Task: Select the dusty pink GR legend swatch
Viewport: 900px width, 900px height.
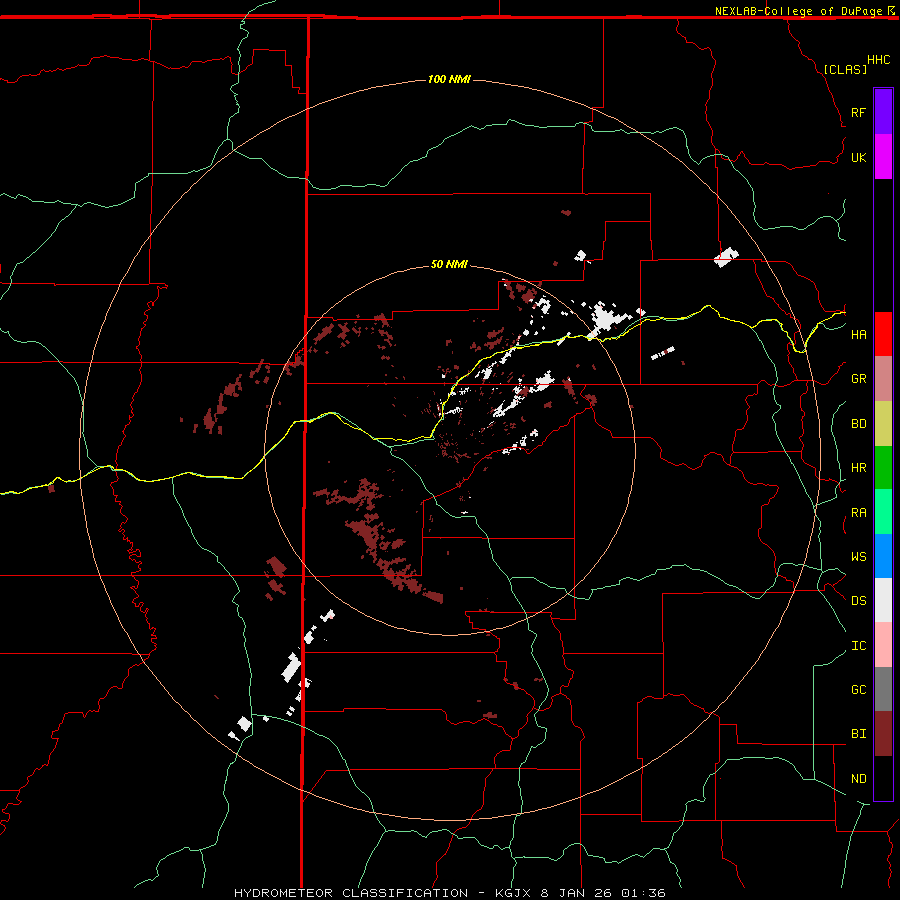Action: tap(883, 378)
